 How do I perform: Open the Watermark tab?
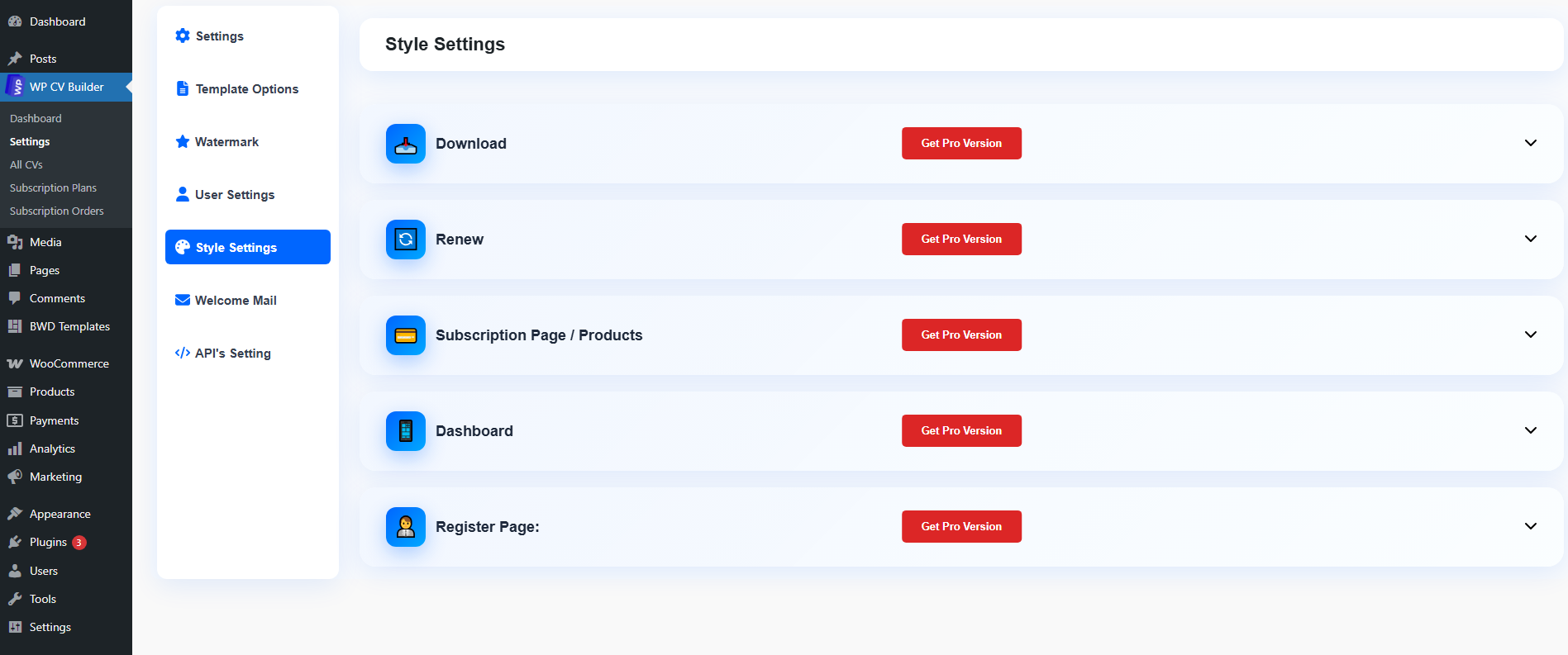pos(248,141)
